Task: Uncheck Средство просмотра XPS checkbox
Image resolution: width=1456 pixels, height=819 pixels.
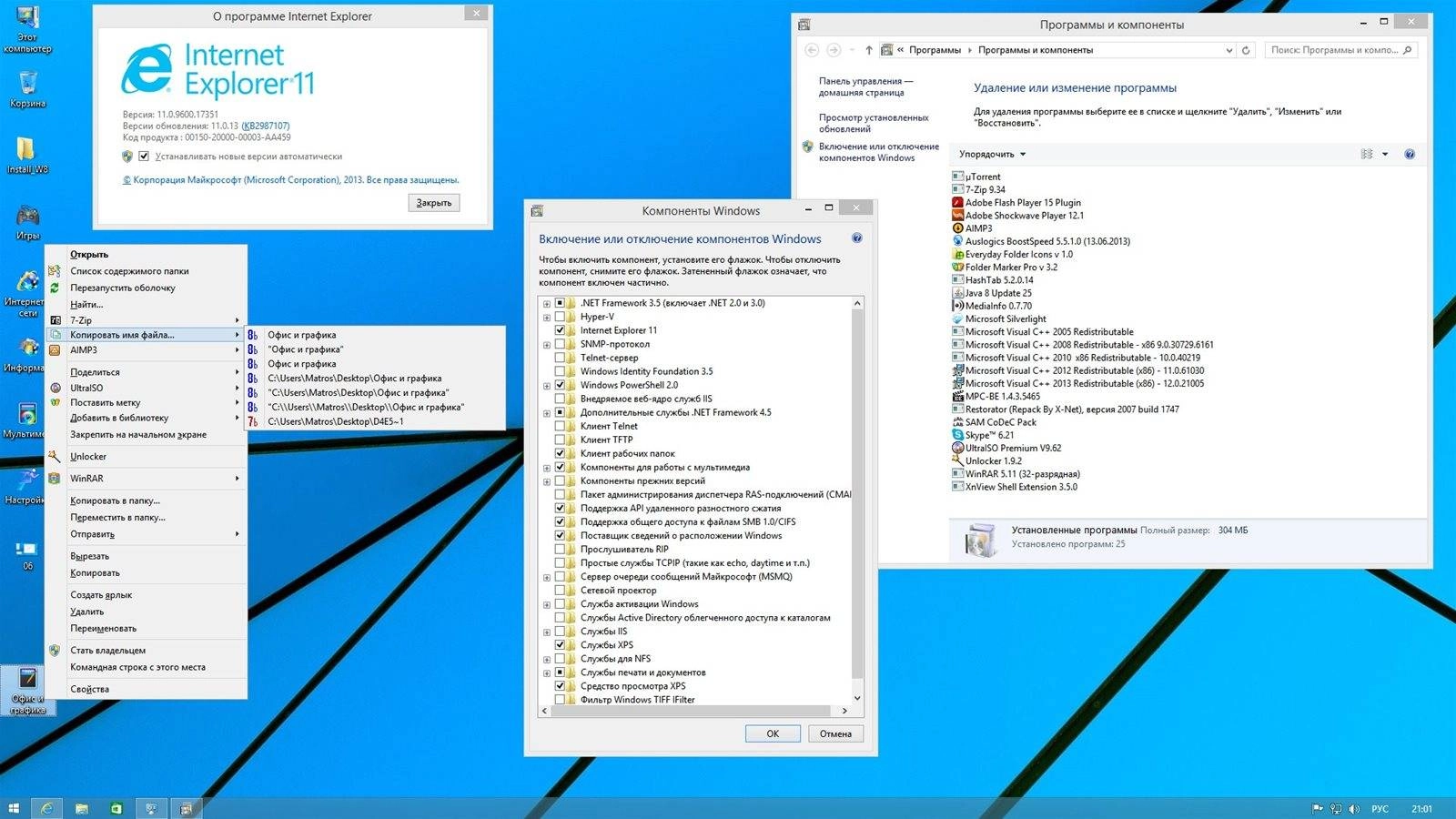Action: coord(560,685)
